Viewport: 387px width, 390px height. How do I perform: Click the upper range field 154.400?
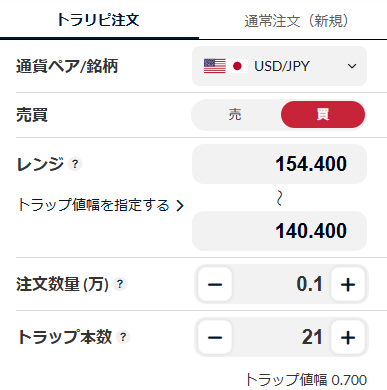(279, 164)
